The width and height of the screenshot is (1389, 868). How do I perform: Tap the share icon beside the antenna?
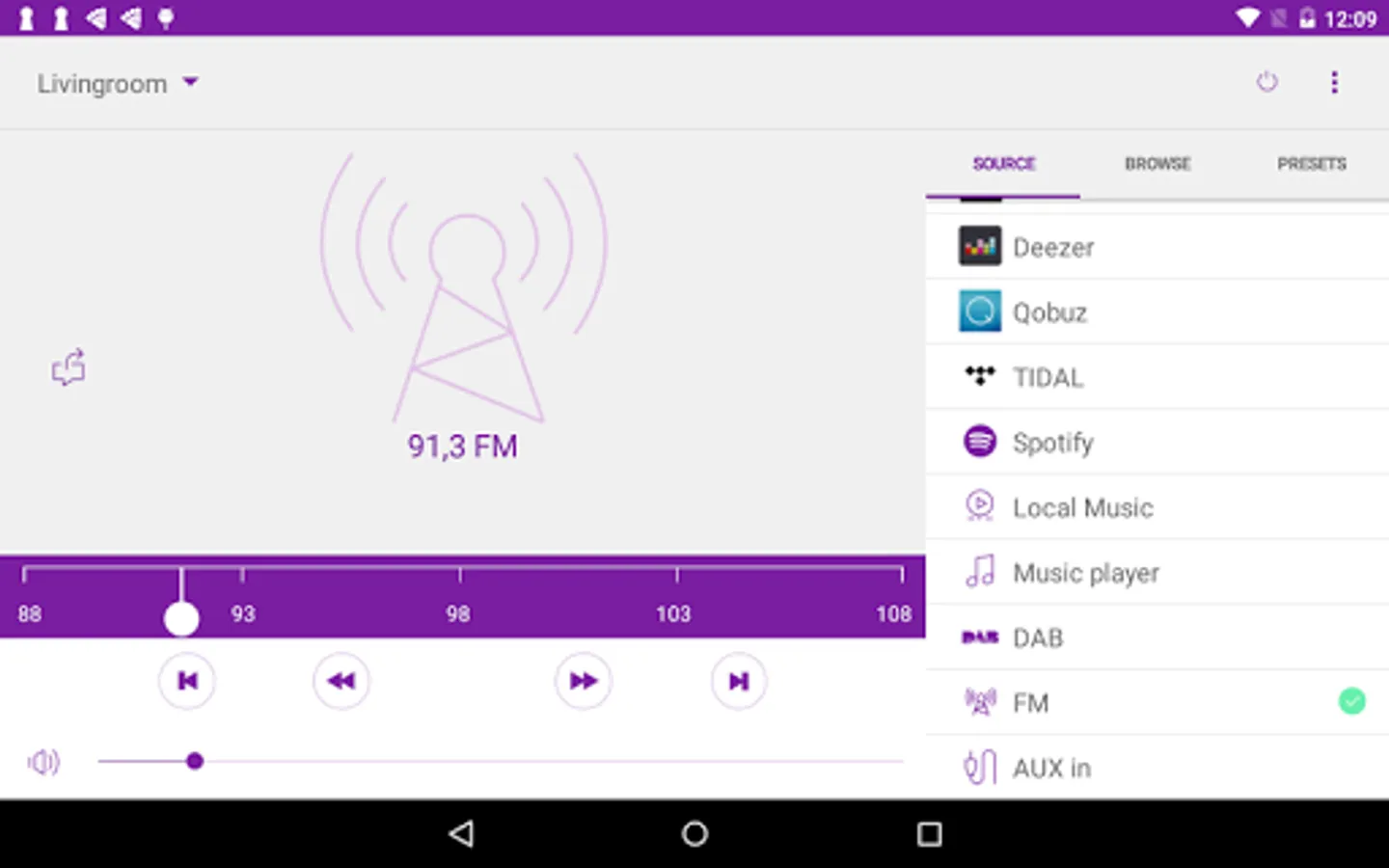tap(68, 367)
